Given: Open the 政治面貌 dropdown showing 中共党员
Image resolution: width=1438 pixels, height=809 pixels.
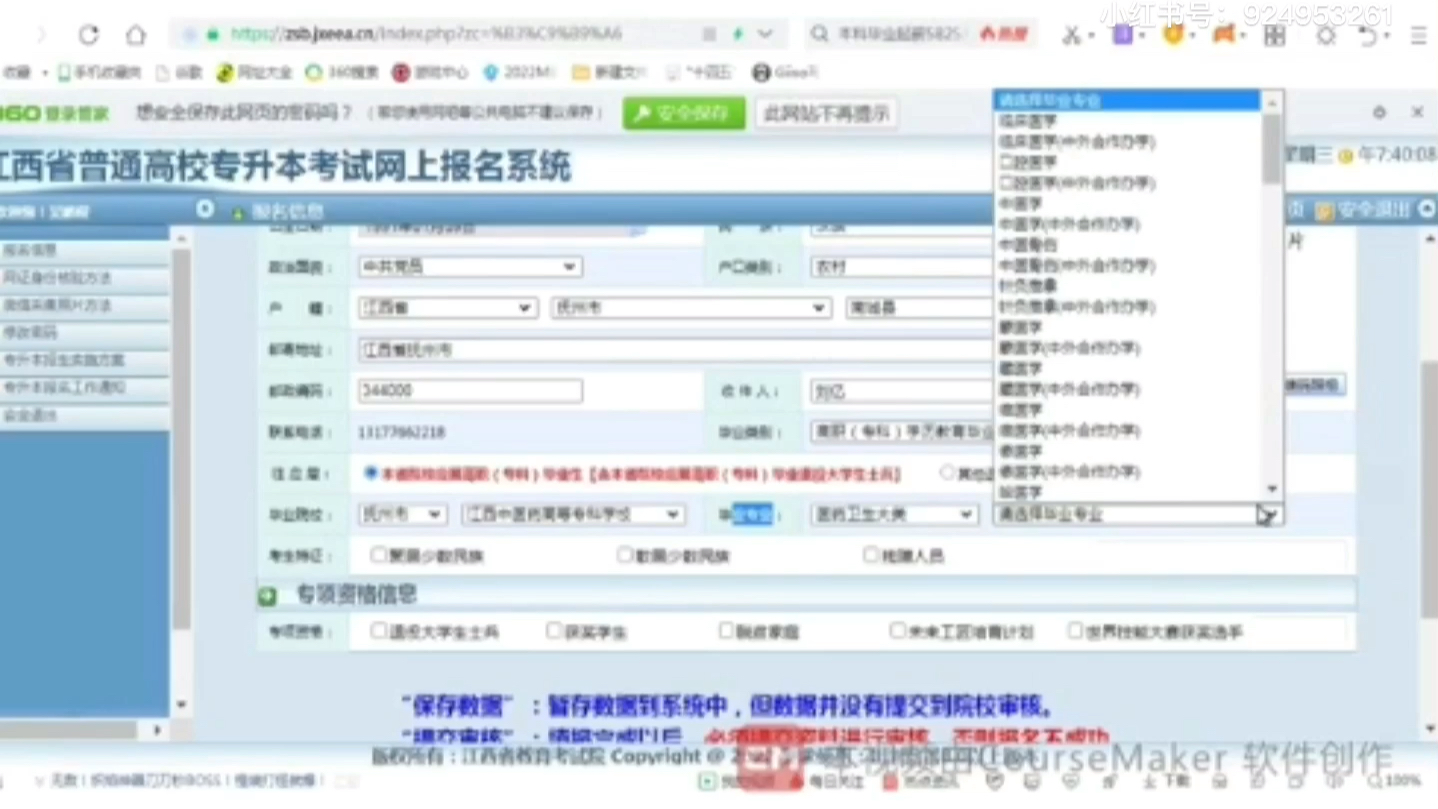Looking at the screenshot, I should 470,267.
